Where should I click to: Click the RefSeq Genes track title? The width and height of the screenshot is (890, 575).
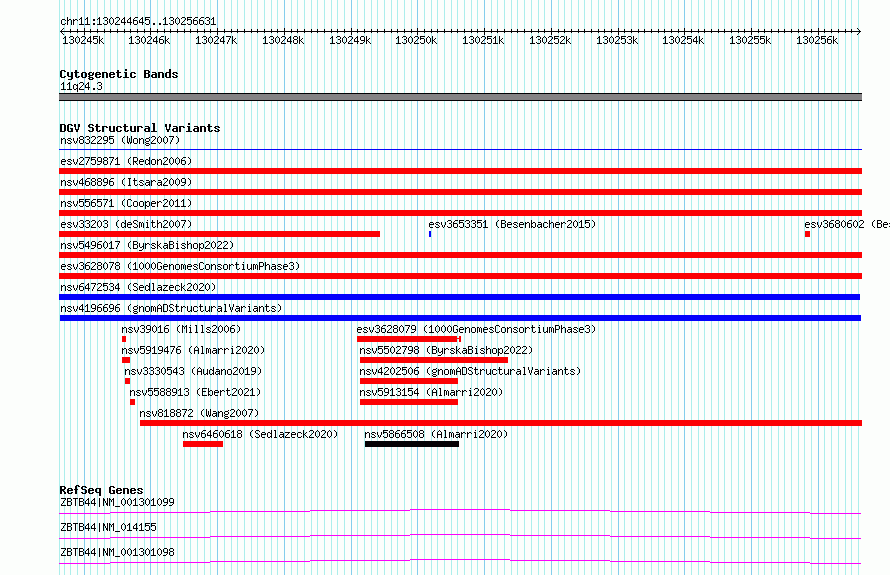pyautogui.click(x=101, y=490)
